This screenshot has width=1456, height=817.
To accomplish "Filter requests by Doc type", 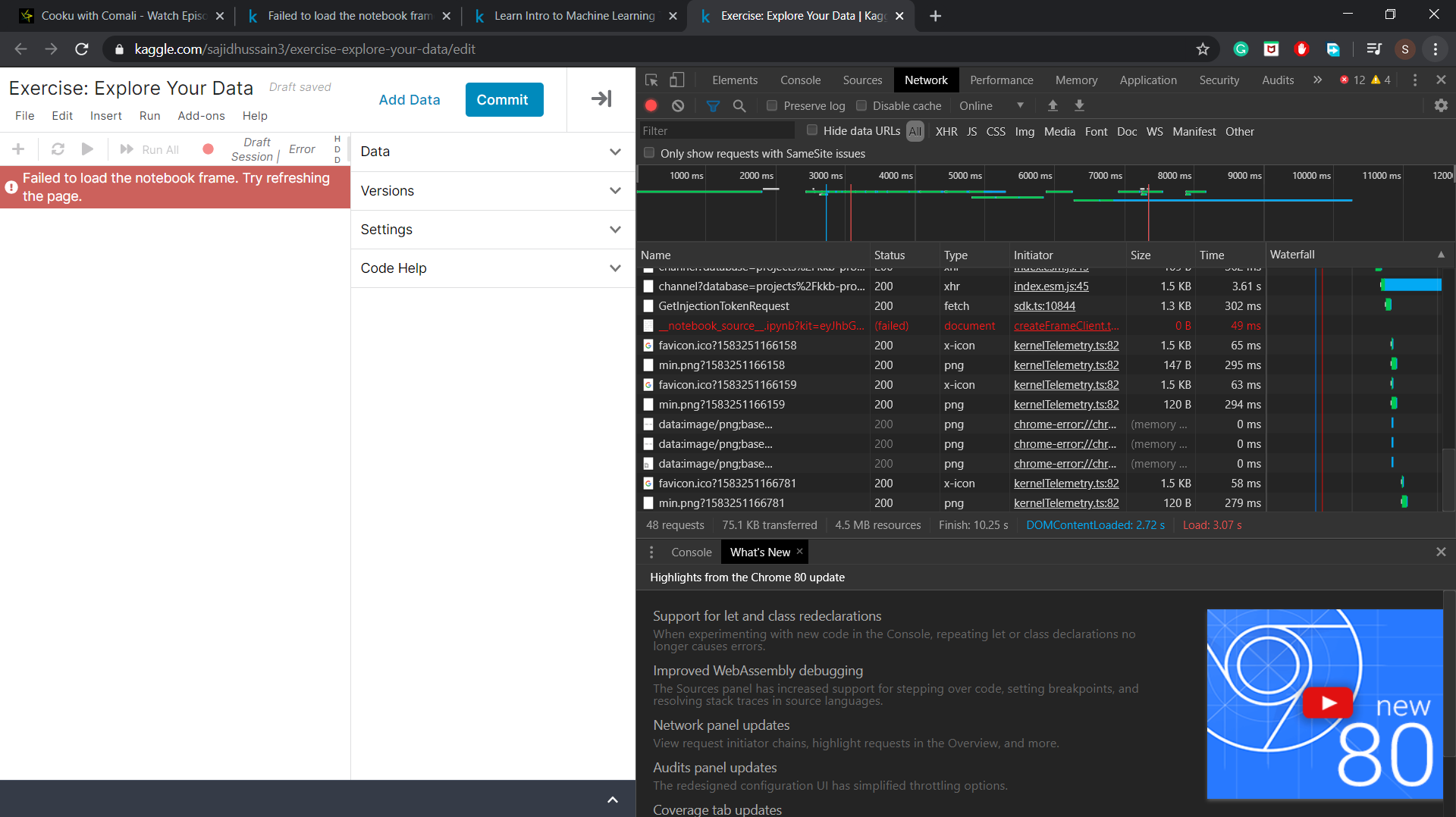I will [1127, 132].
